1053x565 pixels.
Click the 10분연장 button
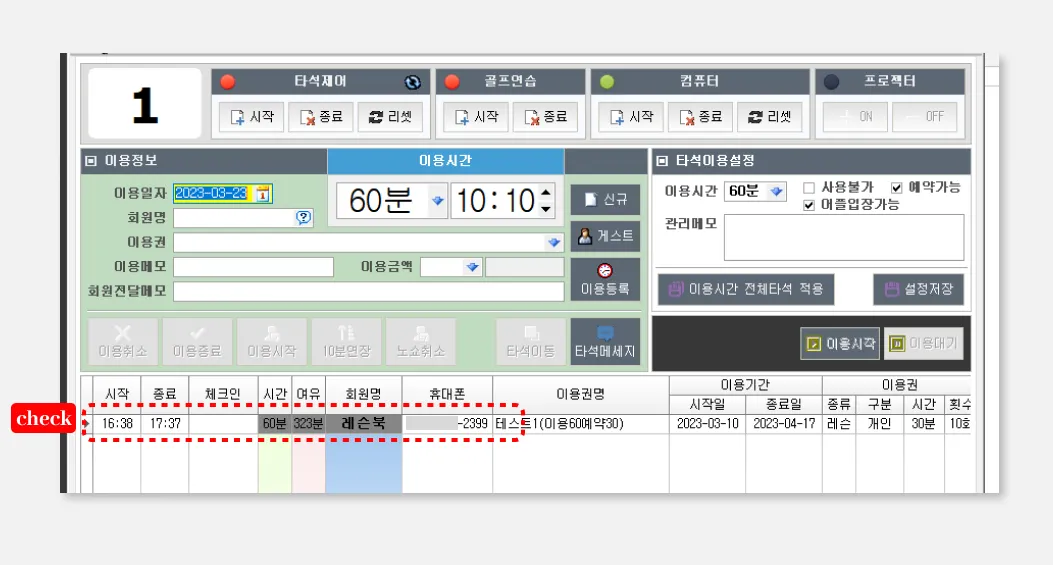coord(347,342)
